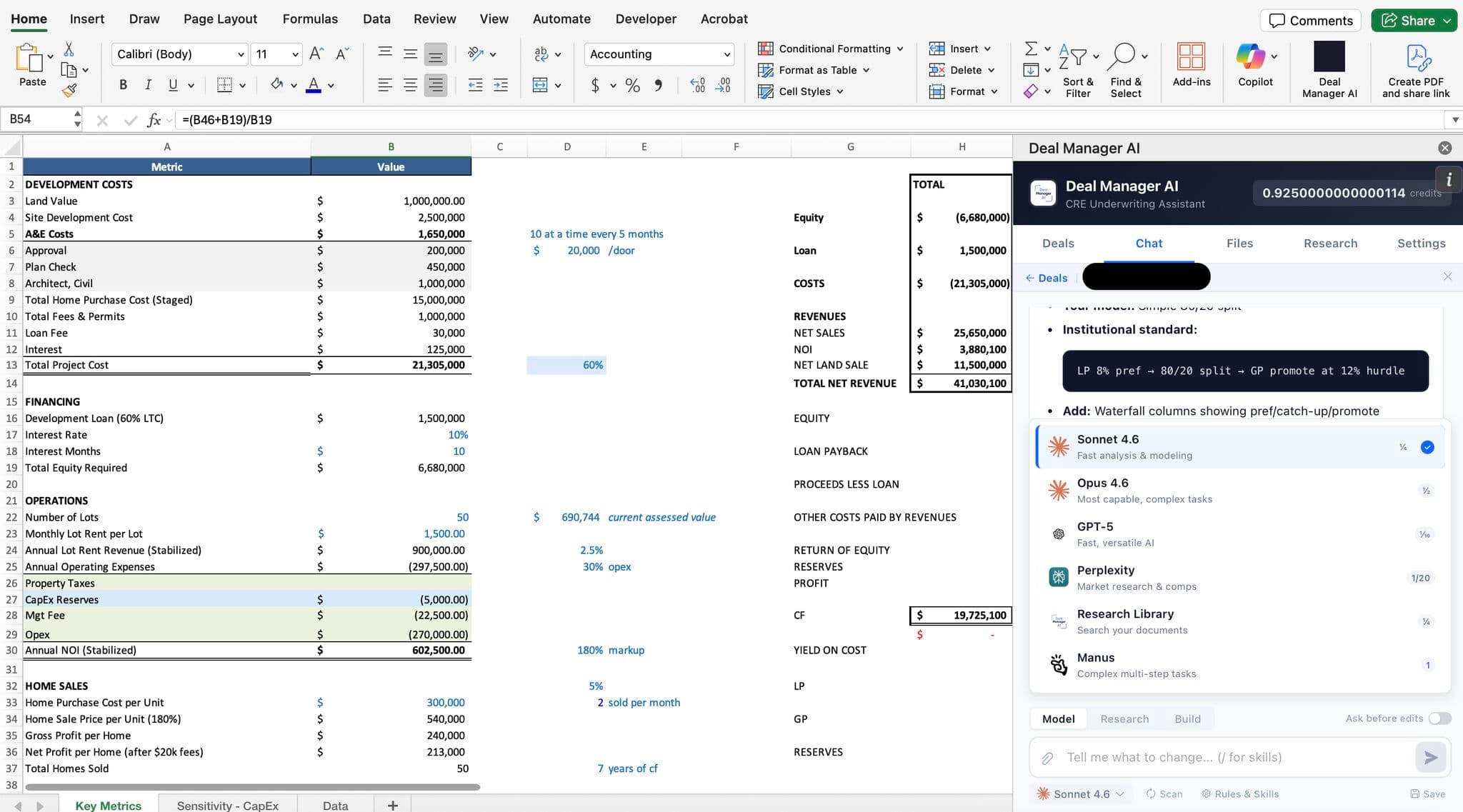Click the send message arrow icon
This screenshot has height=812, width=1463.
[1430, 758]
